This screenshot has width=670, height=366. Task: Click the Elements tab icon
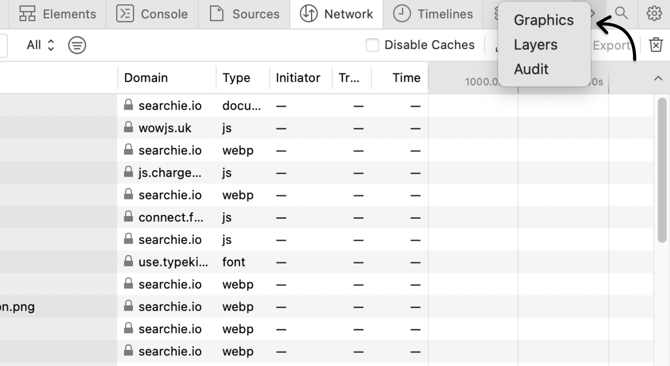[x=27, y=14]
